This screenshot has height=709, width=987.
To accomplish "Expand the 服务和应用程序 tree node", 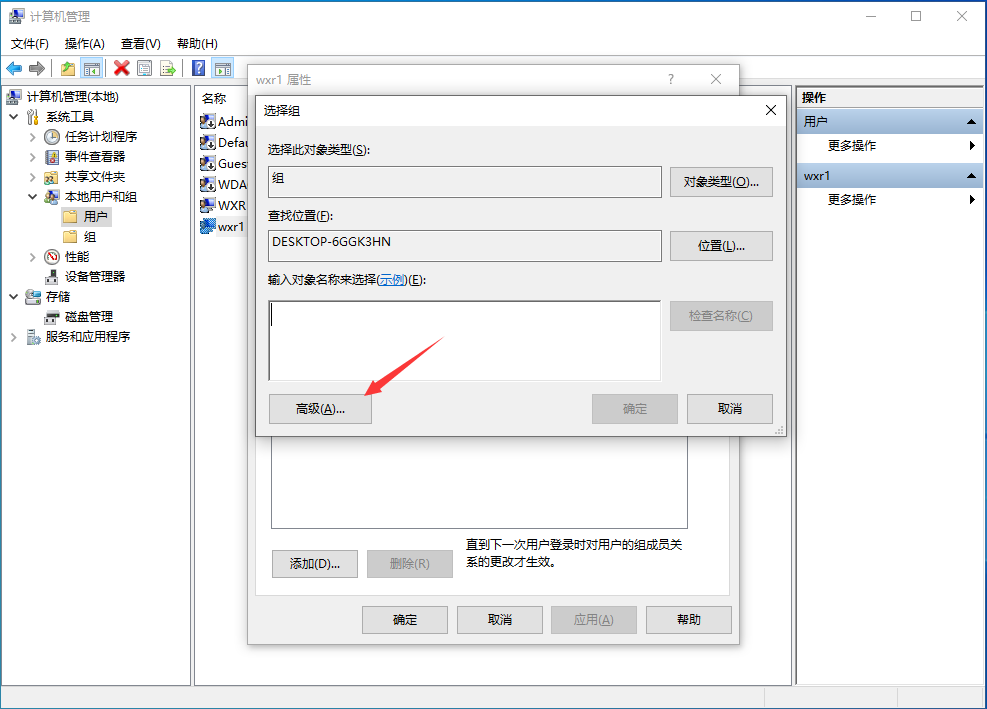I will (13, 337).
